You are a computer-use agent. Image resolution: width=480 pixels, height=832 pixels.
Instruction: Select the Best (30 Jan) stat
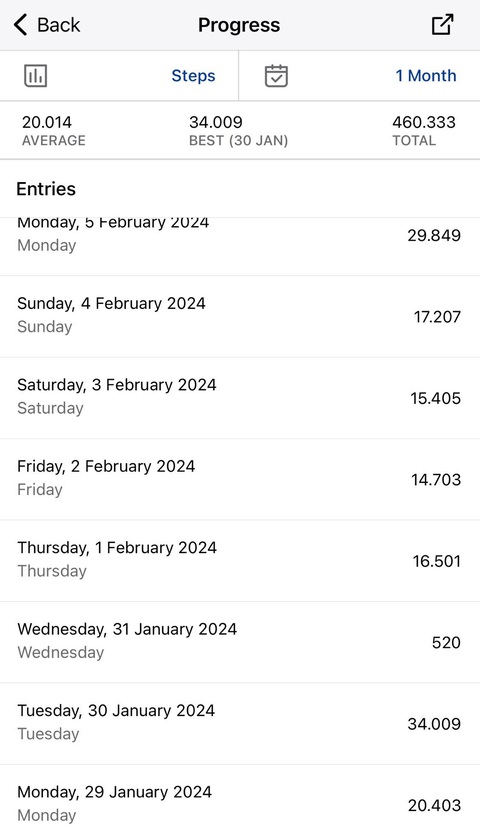[x=239, y=131]
